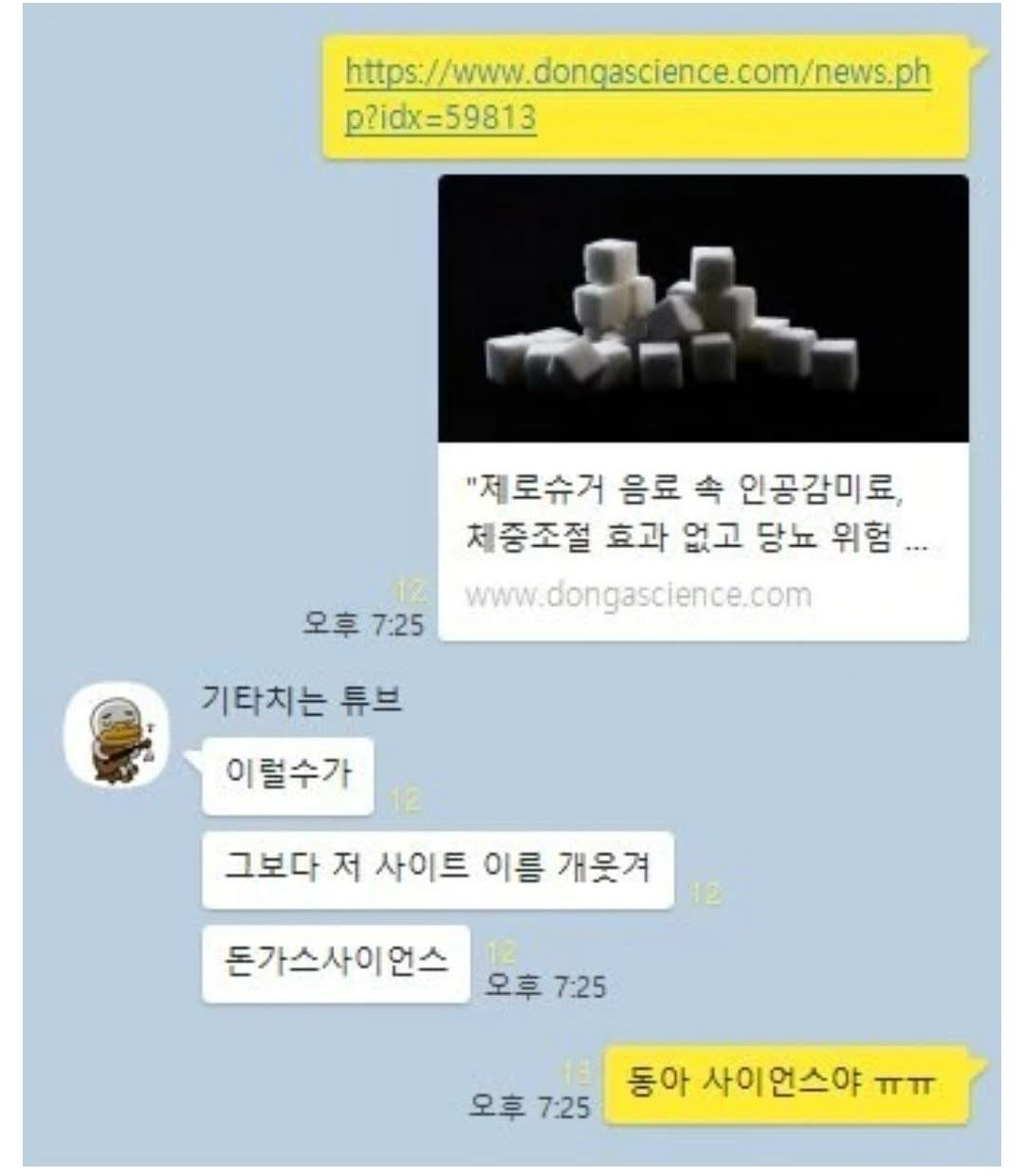
Task: Click the 오후 7:25 timestamp beside the preview card
Action: click(363, 624)
